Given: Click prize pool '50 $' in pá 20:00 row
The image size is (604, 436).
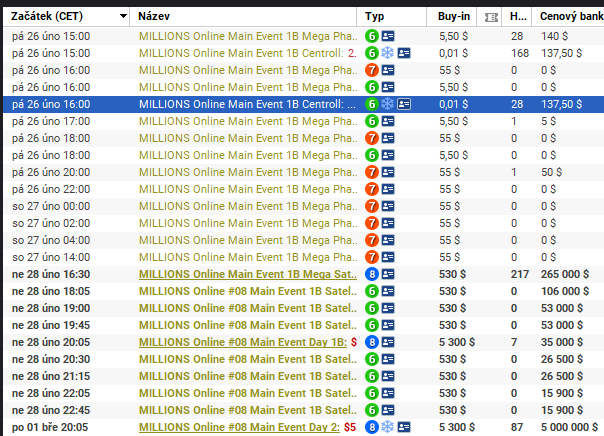Looking at the screenshot, I should 551,172.
